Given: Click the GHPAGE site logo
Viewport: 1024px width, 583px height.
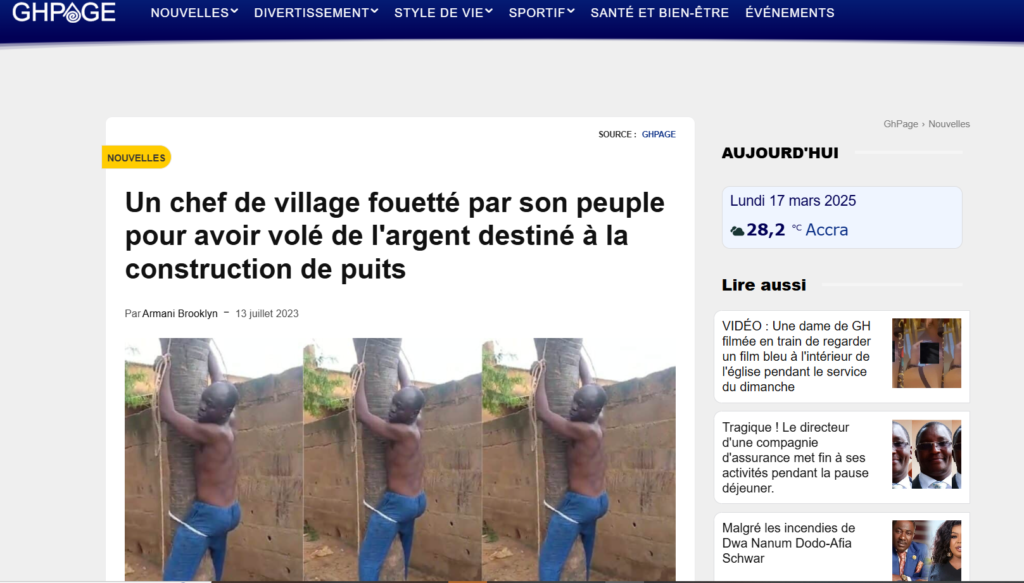Looking at the screenshot, I should (x=64, y=12).
